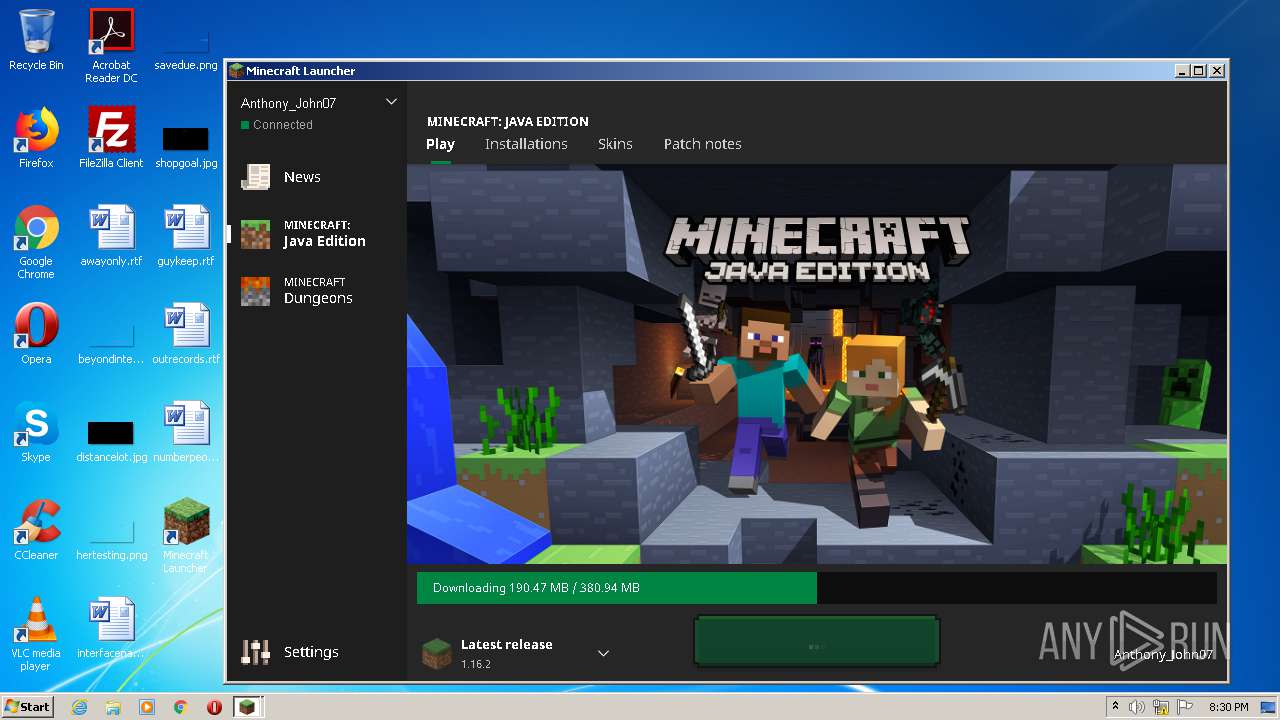Expand Anthony_John07 account dropdown

391,102
